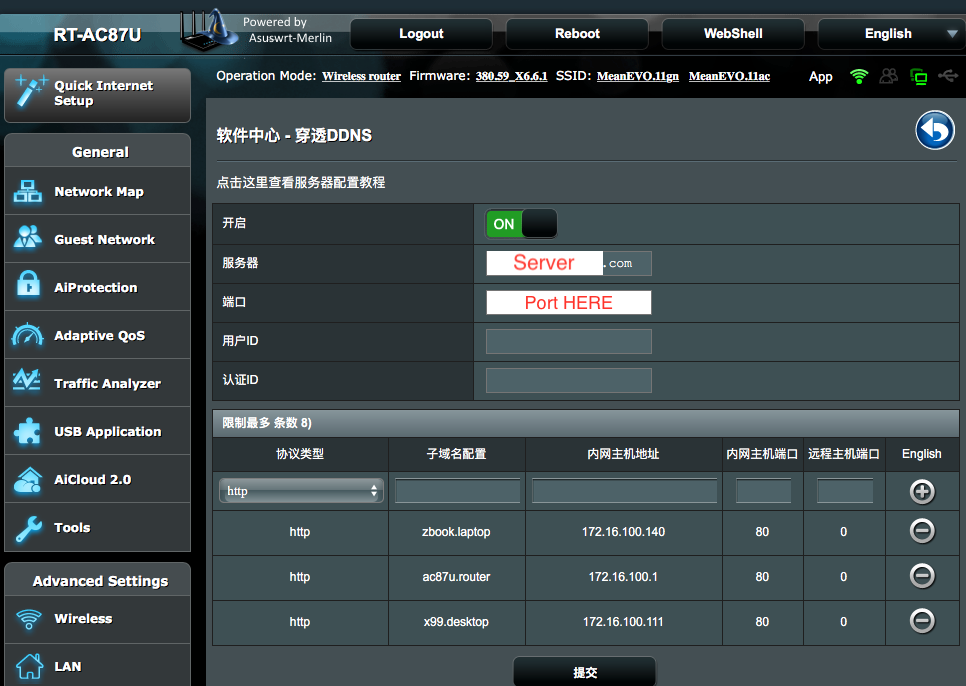Remove the x99.desktop entry with minus icon
The width and height of the screenshot is (966, 686).
coord(921,621)
